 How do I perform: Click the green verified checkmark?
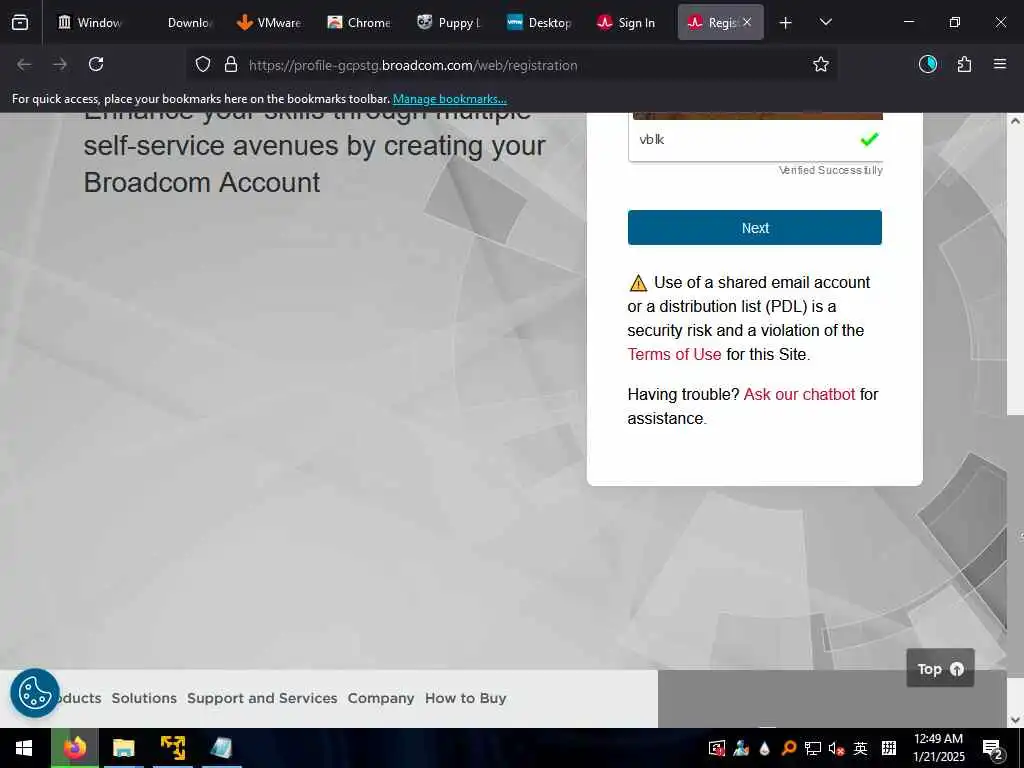(869, 138)
